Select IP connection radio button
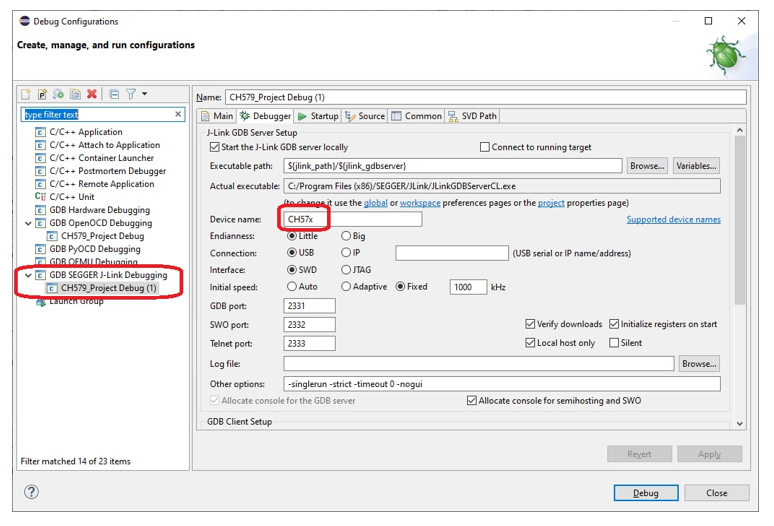This screenshot has height=526, width=774. [346, 253]
